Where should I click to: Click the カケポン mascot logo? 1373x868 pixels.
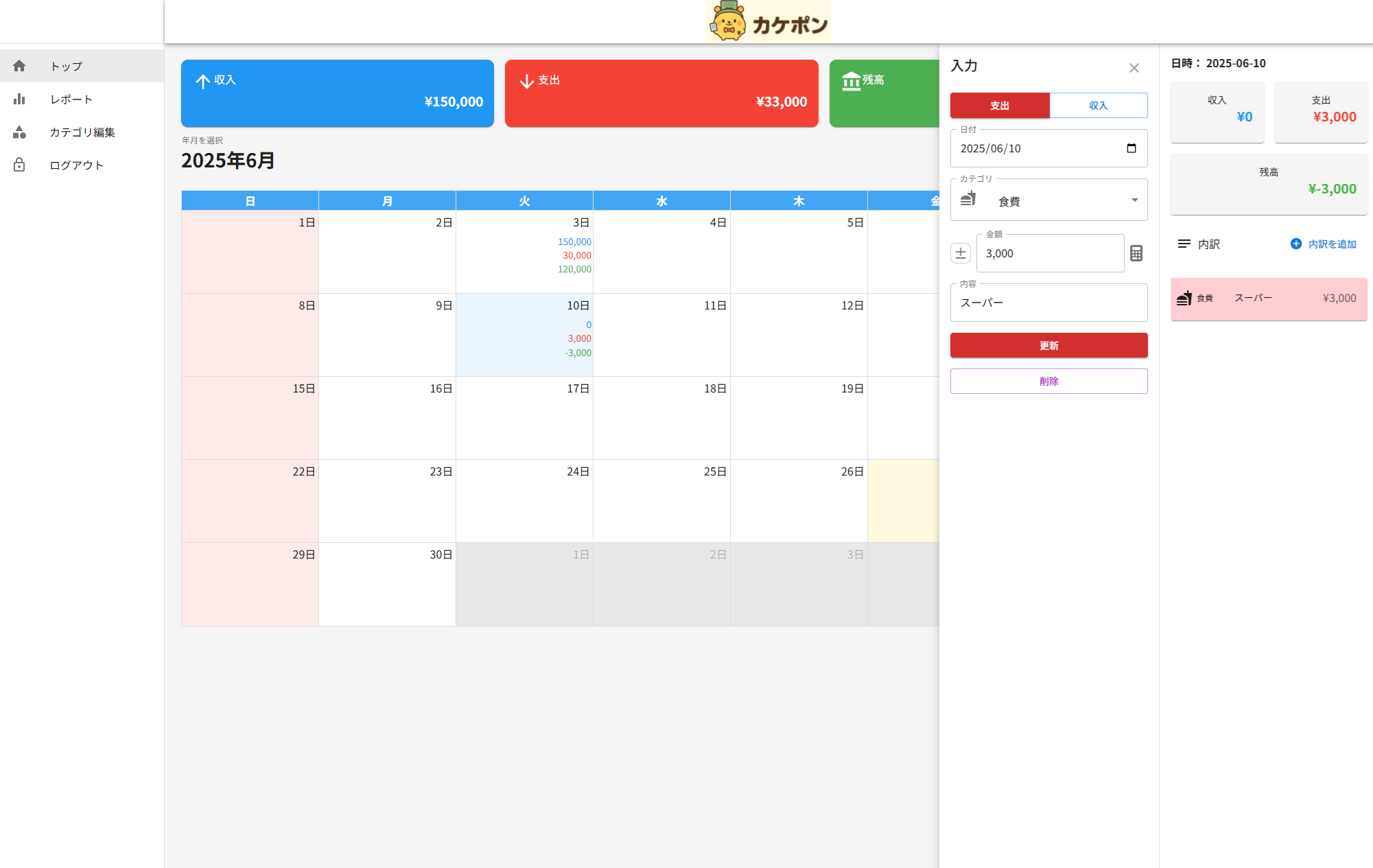coord(768,21)
